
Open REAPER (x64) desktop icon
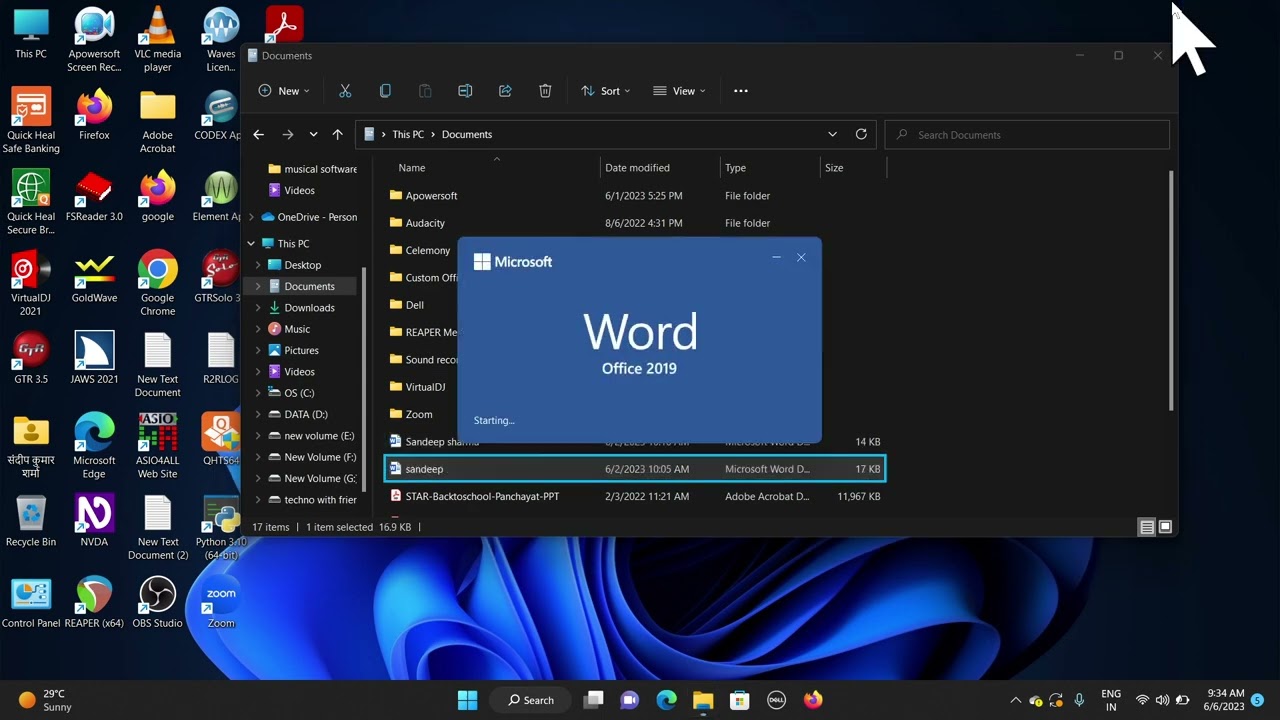[94, 602]
